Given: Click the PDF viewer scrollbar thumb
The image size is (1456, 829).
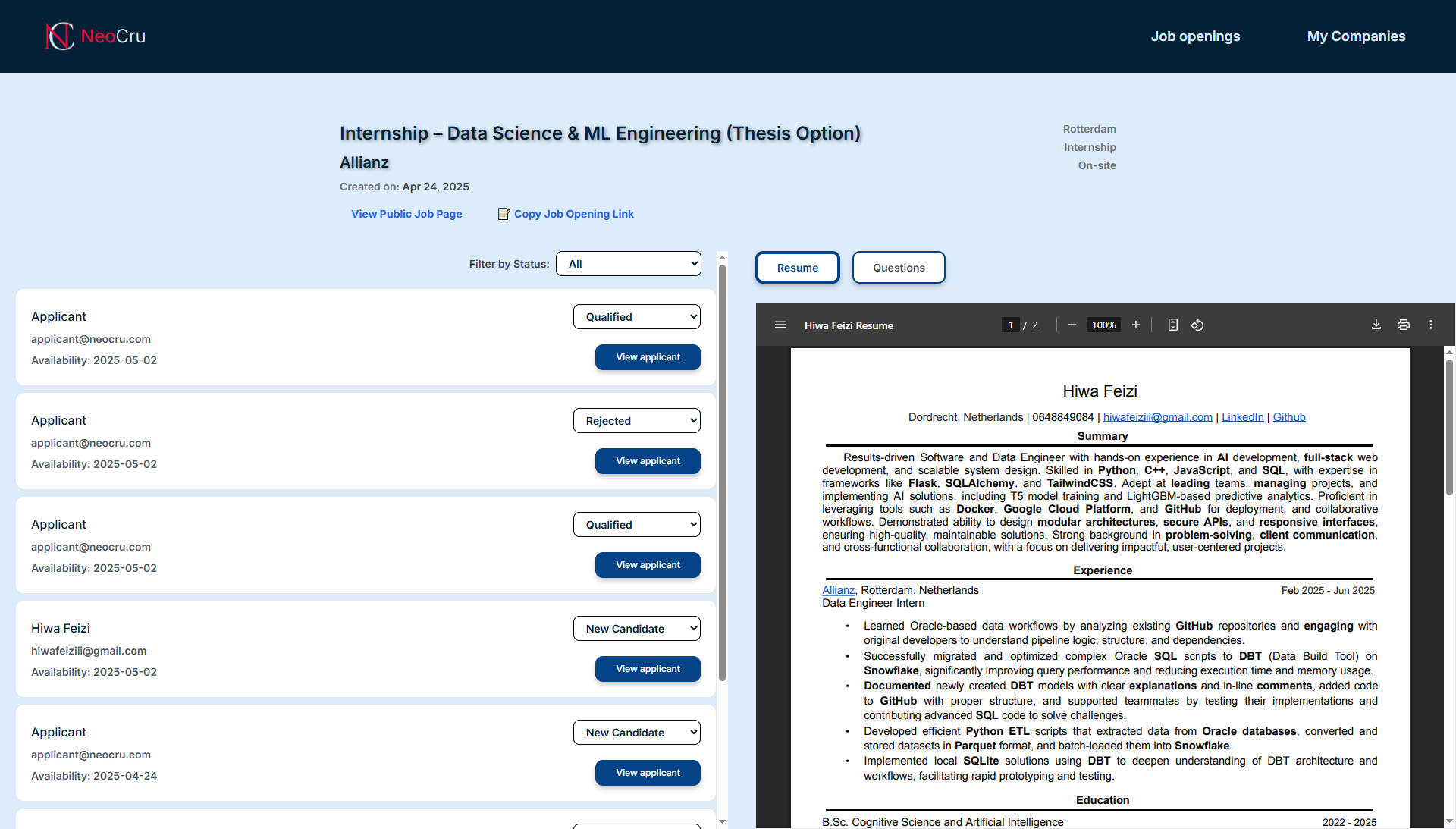Looking at the screenshot, I should (1449, 426).
